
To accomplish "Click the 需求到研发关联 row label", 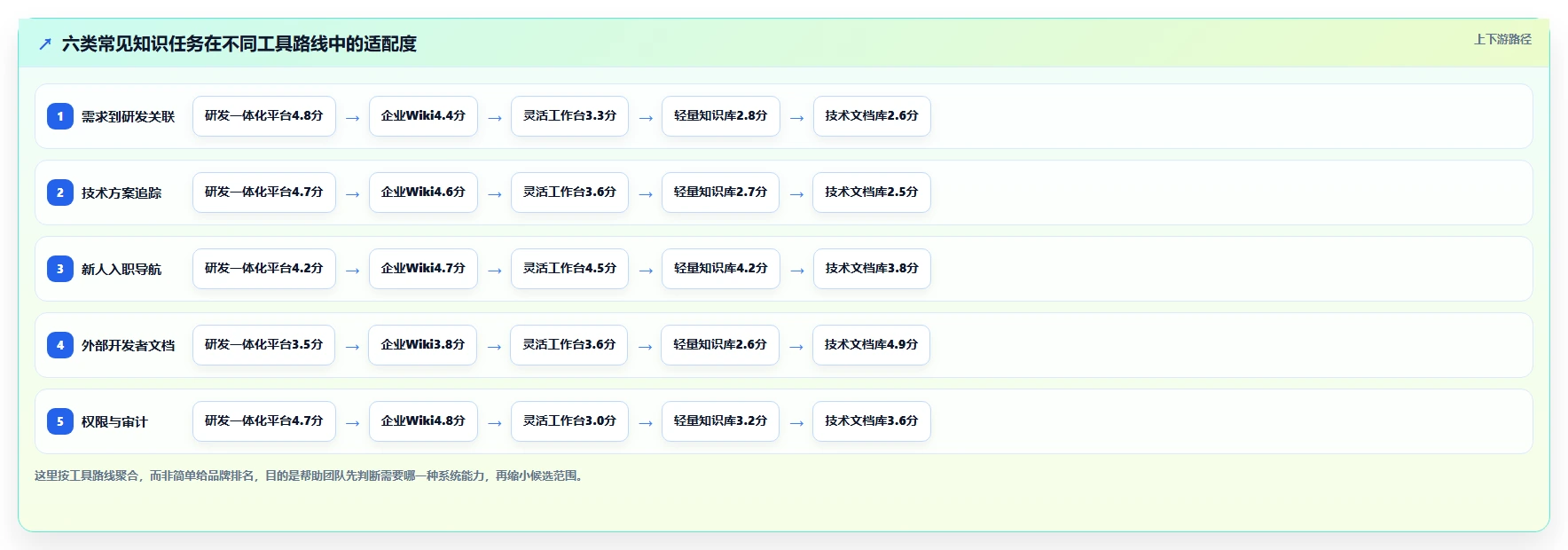I will pos(129,116).
